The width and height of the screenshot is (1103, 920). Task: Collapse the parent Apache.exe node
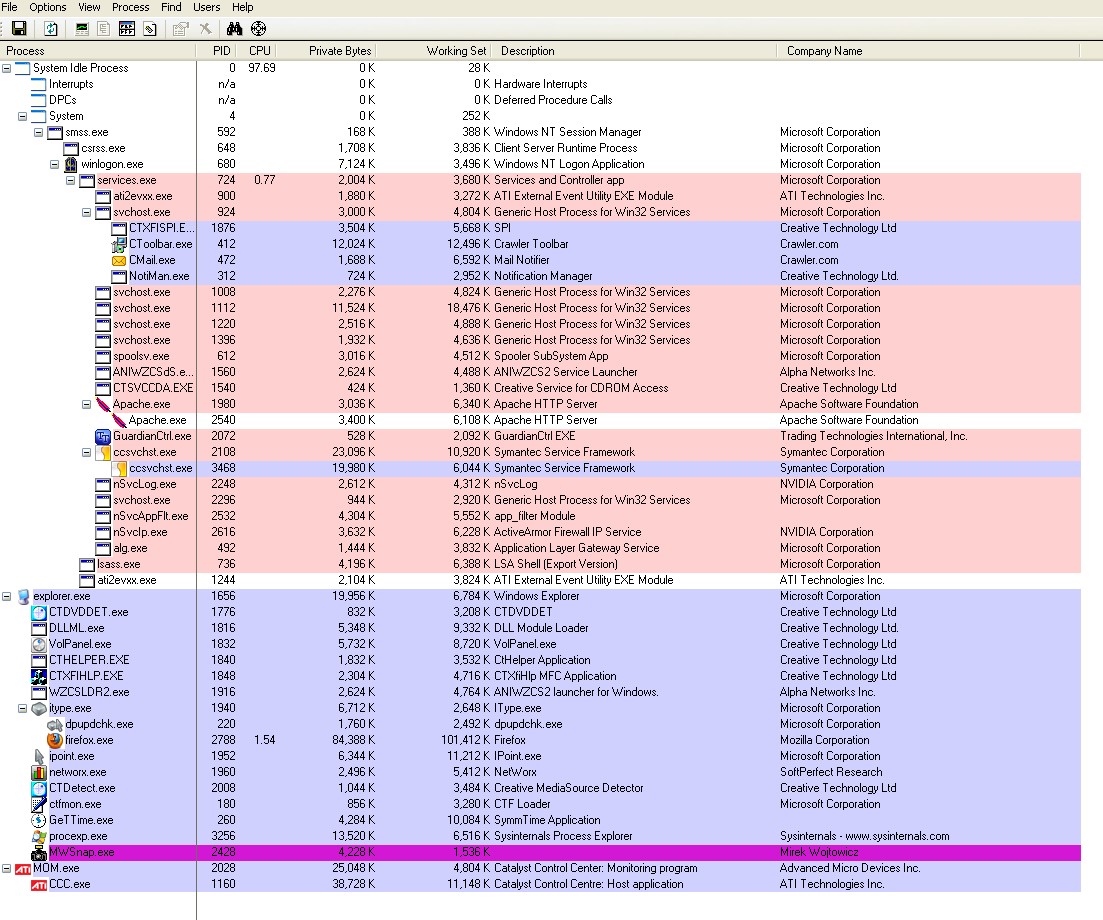87,404
